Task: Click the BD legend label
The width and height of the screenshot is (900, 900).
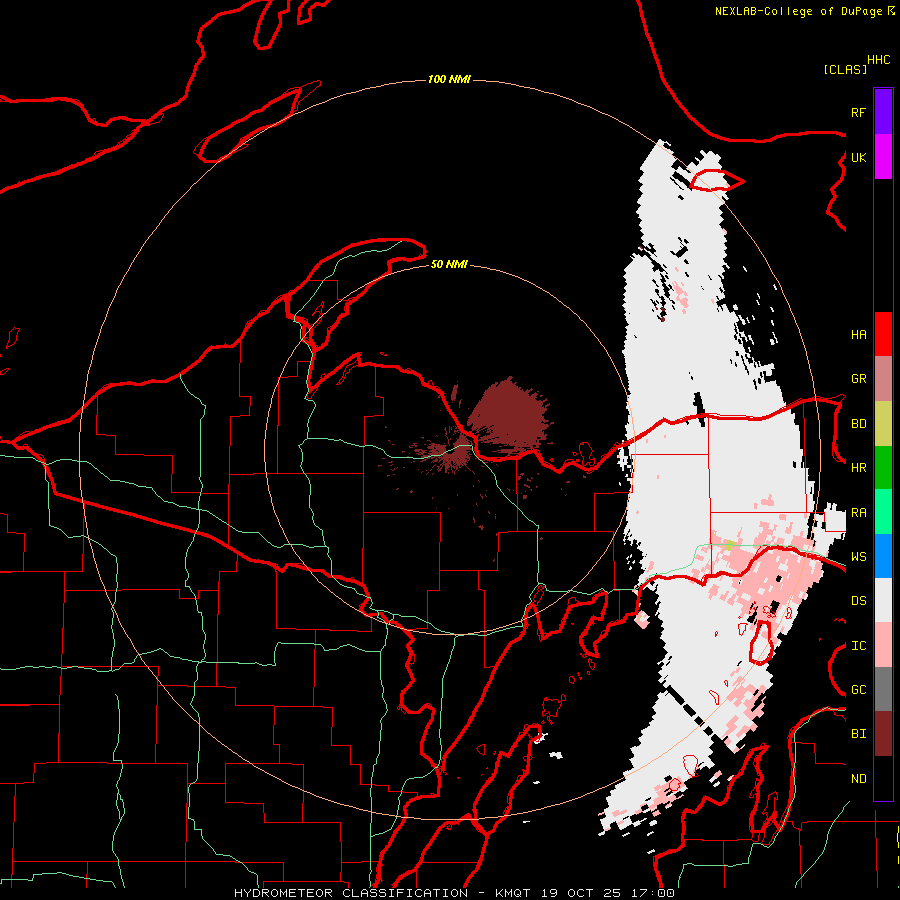Action: coord(858,424)
